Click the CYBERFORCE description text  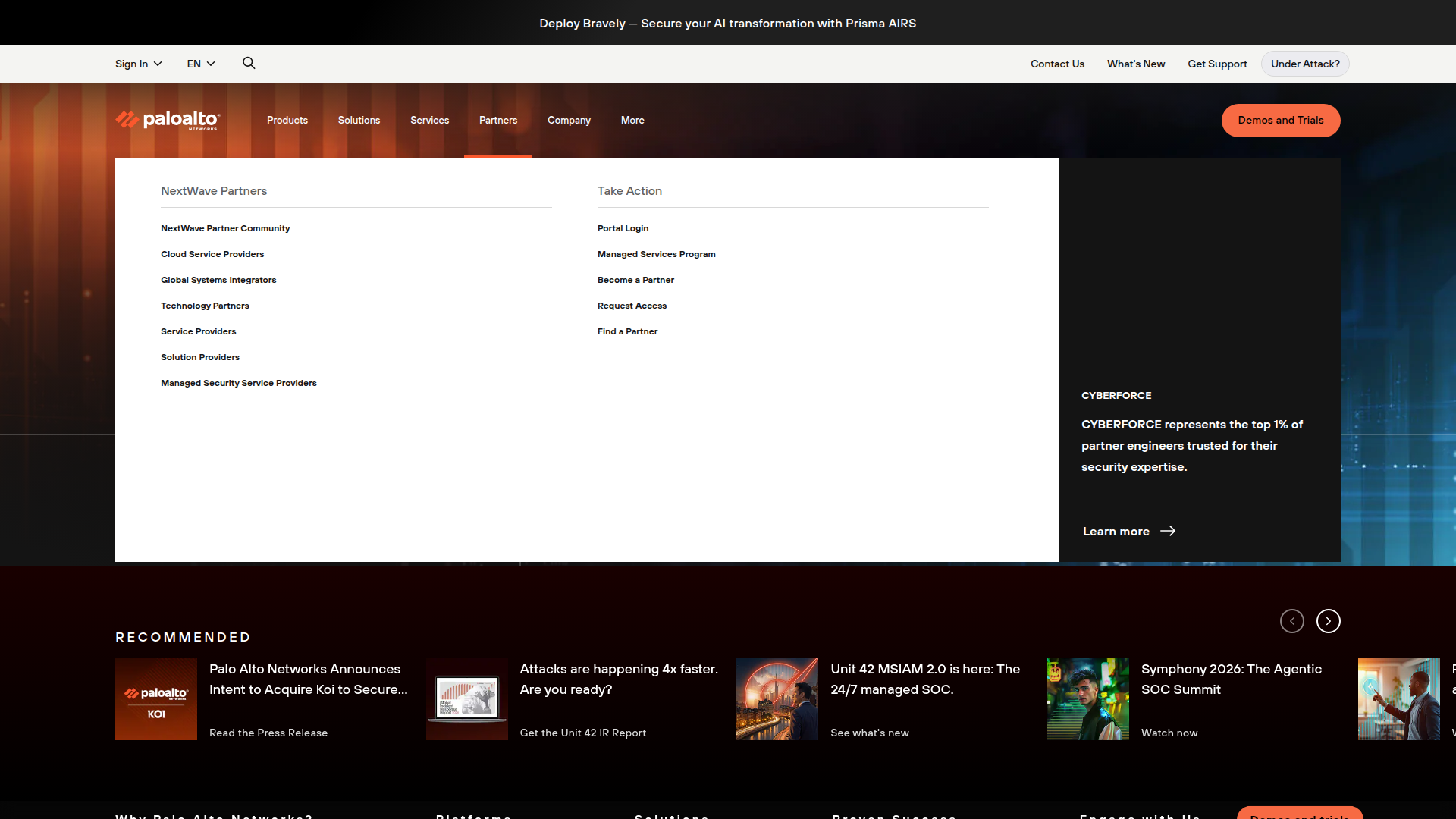pos(1192,446)
